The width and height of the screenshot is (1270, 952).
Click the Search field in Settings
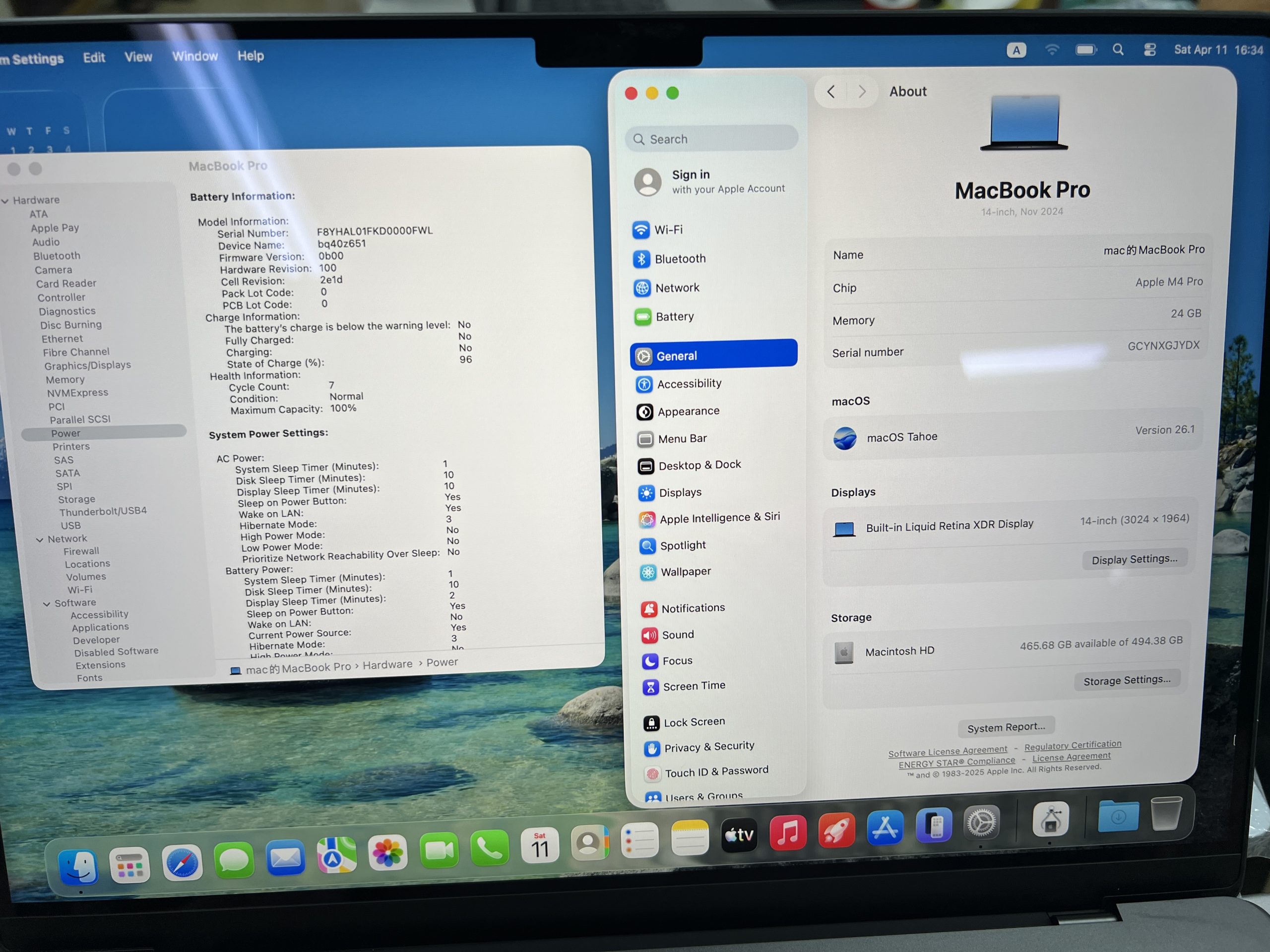click(x=712, y=139)
